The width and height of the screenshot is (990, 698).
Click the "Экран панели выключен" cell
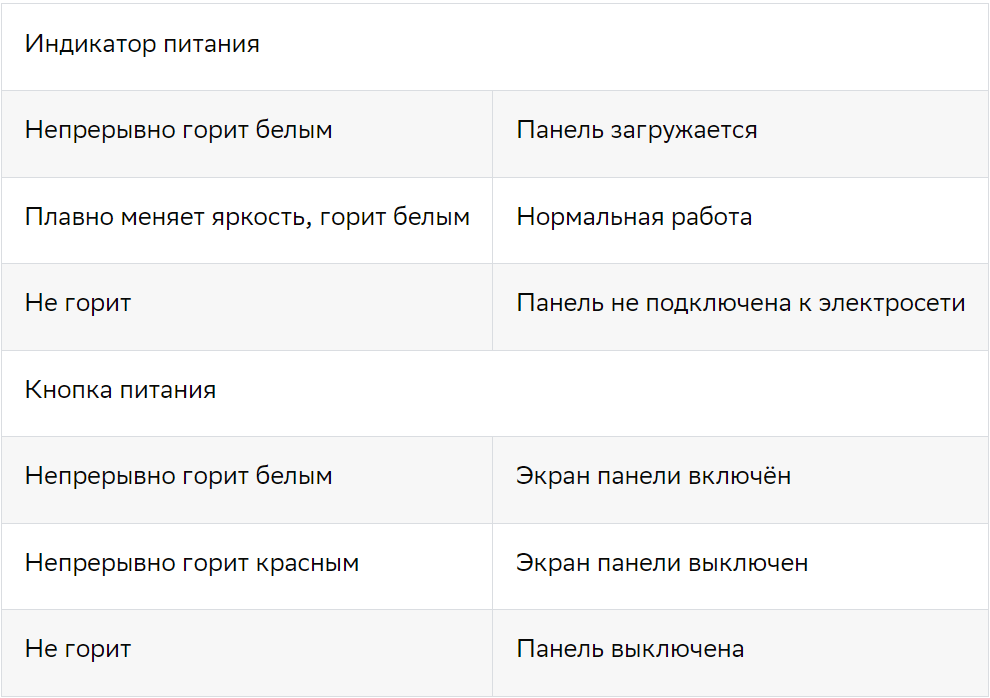point(662,564)
